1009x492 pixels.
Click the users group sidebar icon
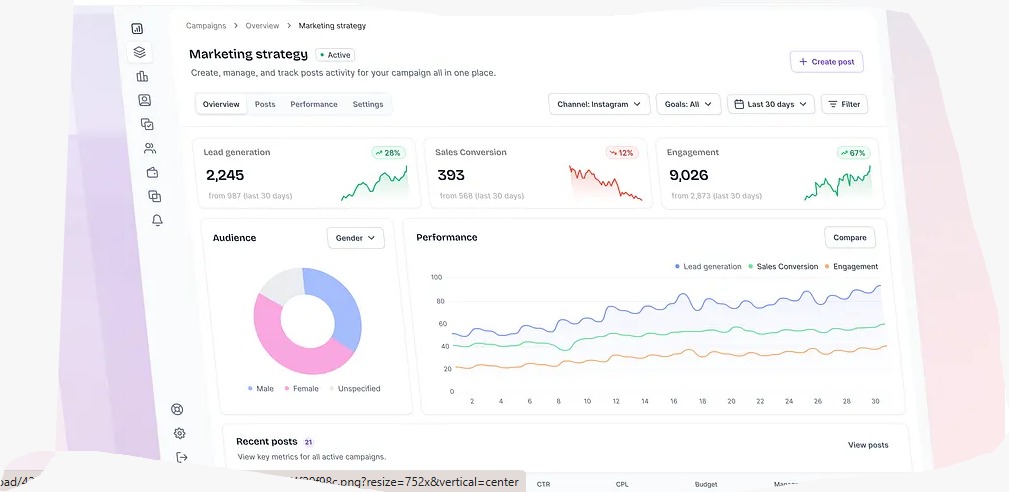(149, 148)
